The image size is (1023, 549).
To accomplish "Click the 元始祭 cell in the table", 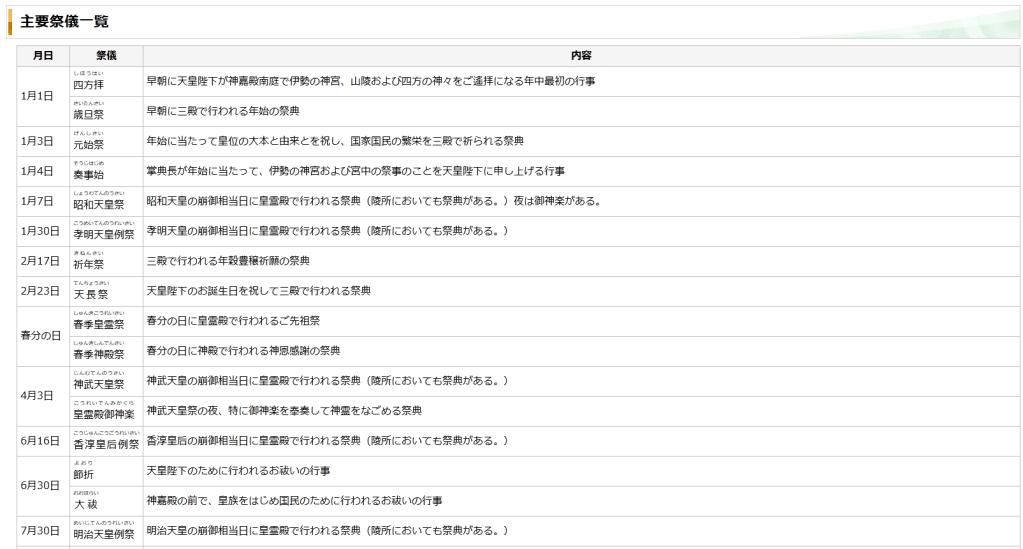I will 88,144.
